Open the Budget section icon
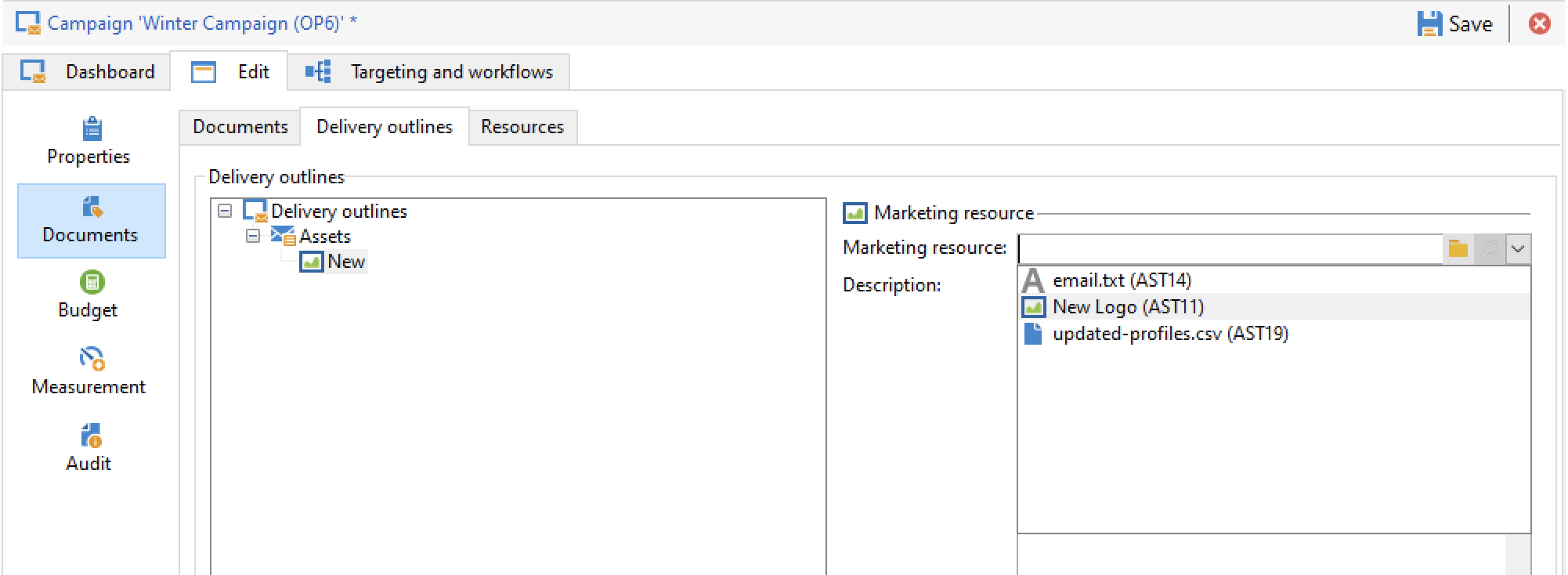 coord(92,283)
